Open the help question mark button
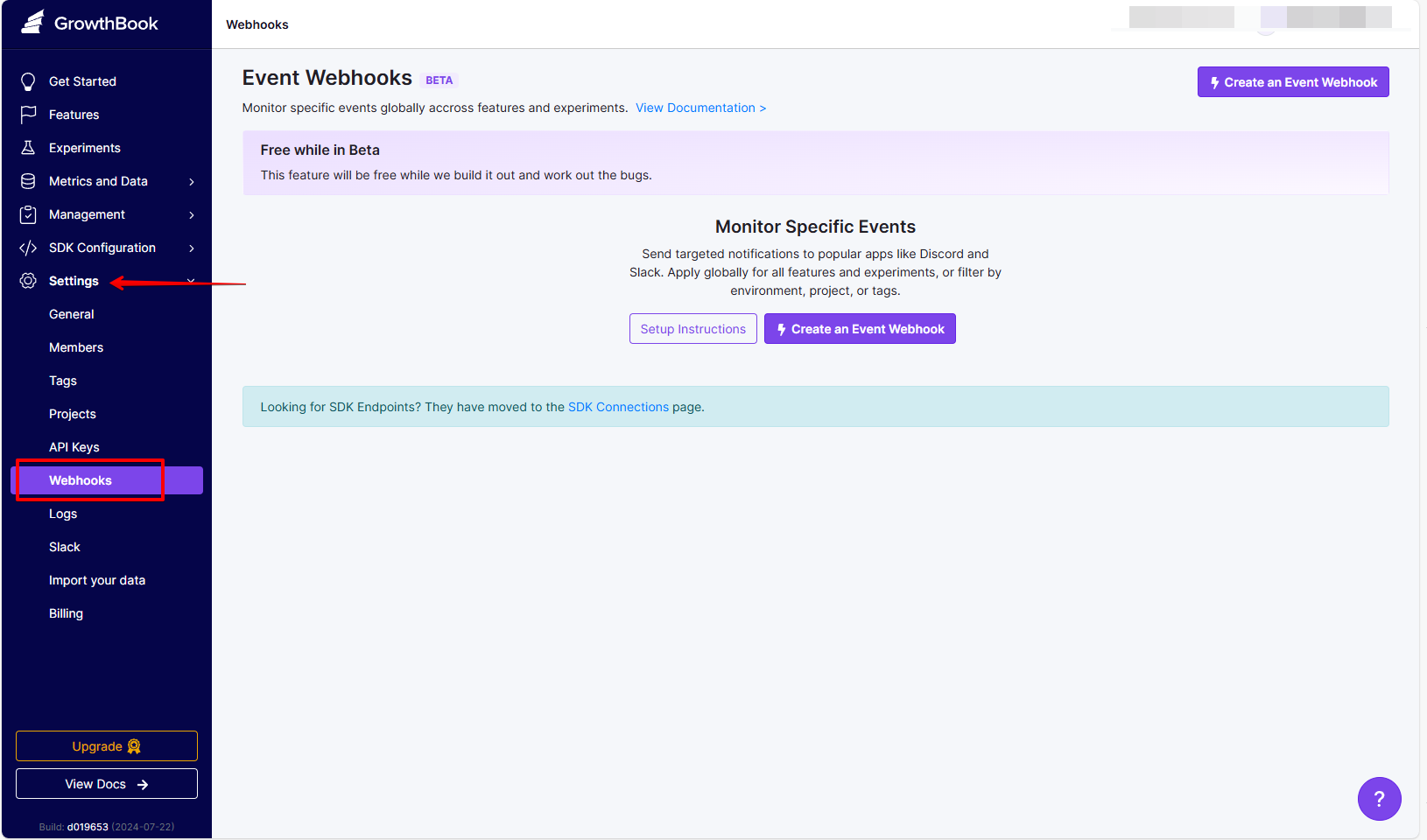1427x840 pixels. tap(1379, 799)
